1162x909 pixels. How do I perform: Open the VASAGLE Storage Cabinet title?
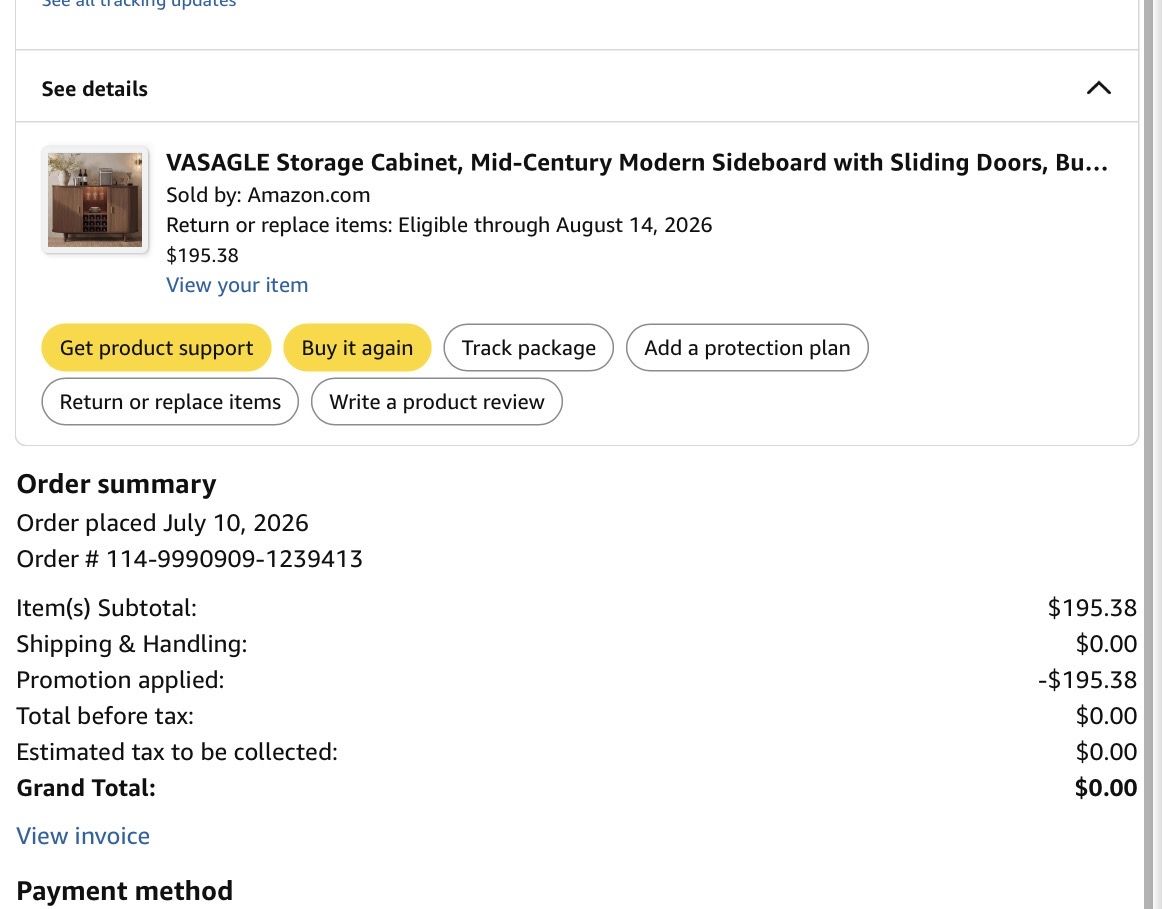637,162
